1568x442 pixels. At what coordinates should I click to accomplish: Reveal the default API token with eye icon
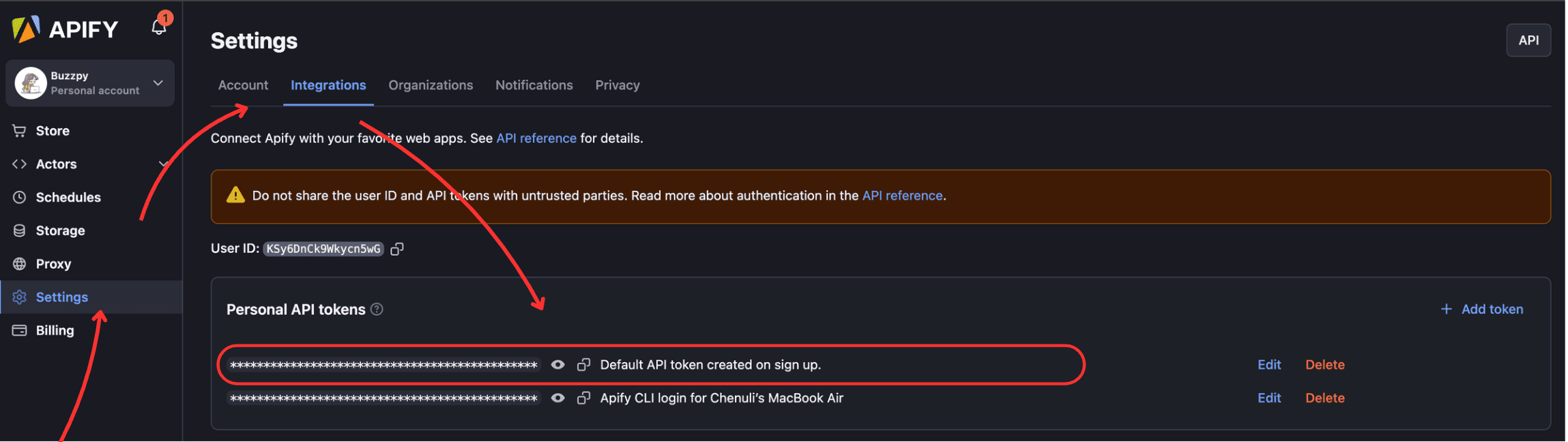click(558, 365)
